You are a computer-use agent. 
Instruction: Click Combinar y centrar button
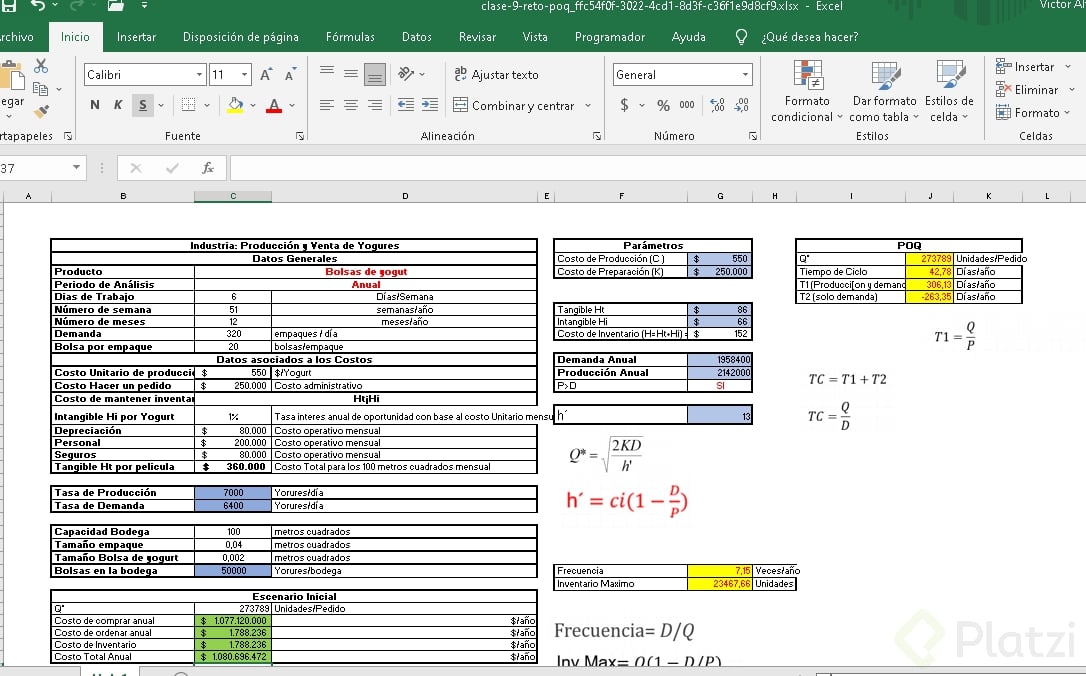514,105
